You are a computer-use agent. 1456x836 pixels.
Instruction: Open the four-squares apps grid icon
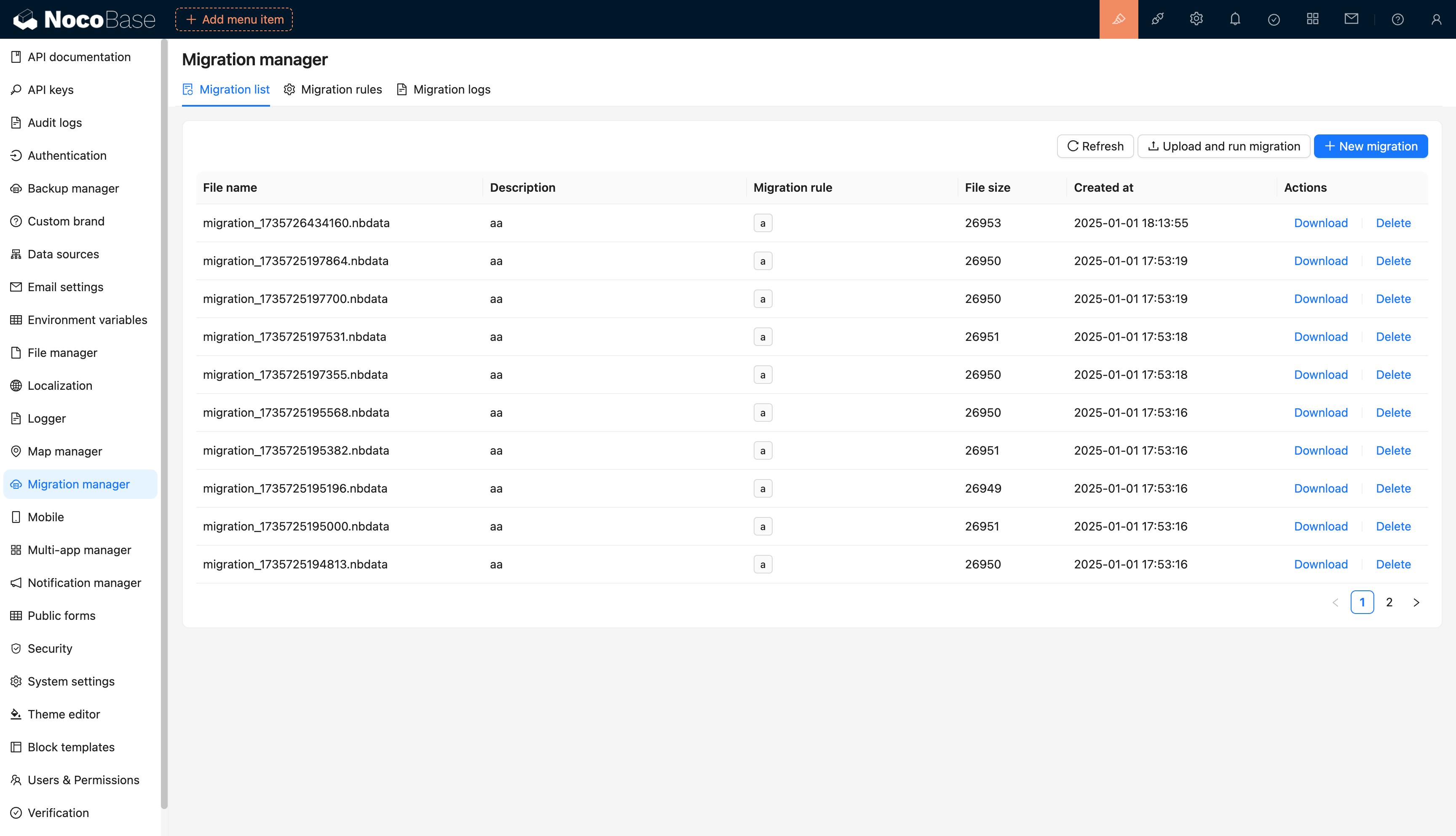coord(1312,19)
